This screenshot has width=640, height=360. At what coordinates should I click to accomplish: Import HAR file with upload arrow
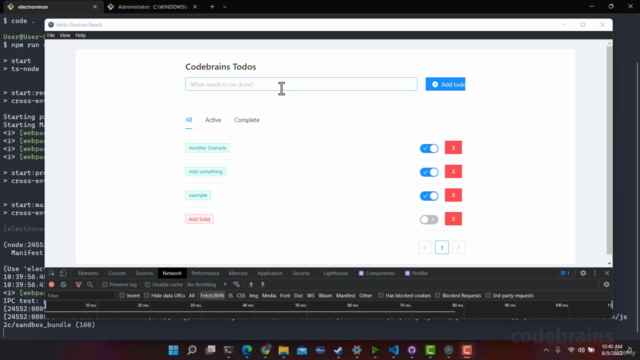coord(251,284)
